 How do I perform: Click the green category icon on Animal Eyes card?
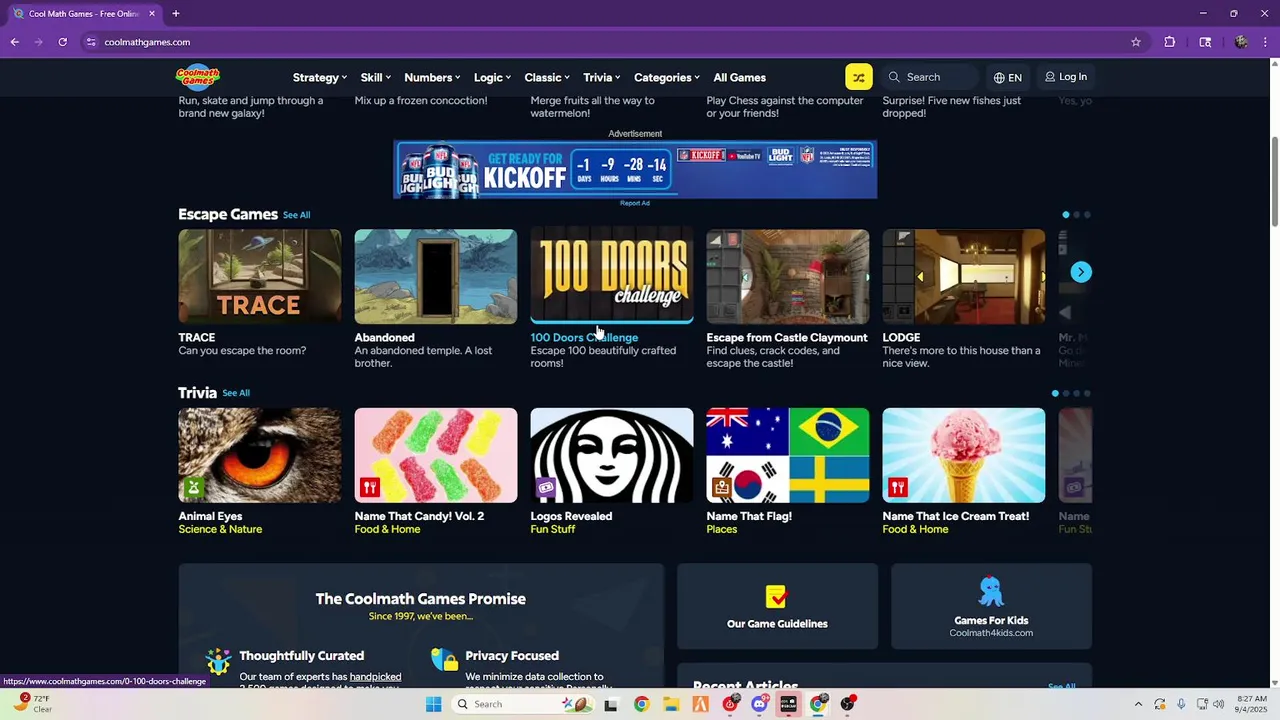click(x=194, y=487)
